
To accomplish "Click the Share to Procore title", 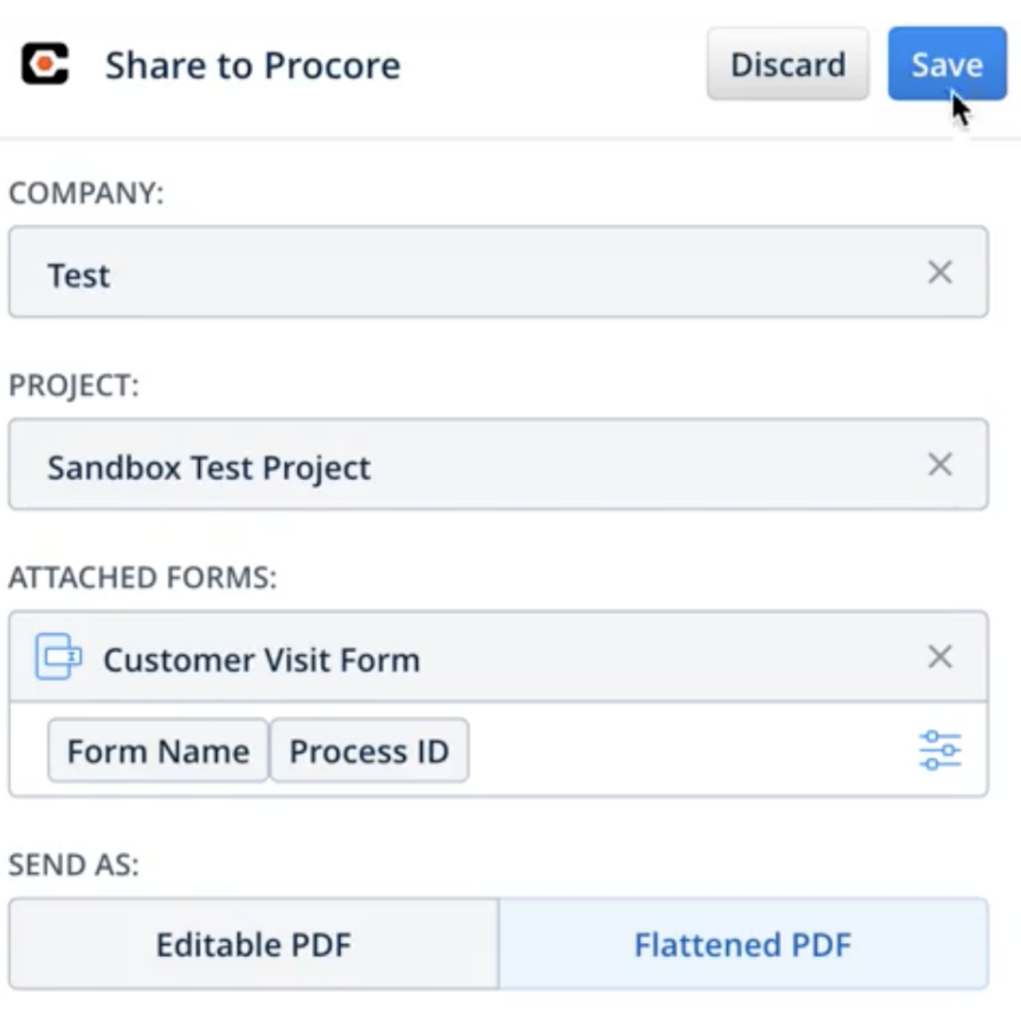I will [x=252, y=66].
